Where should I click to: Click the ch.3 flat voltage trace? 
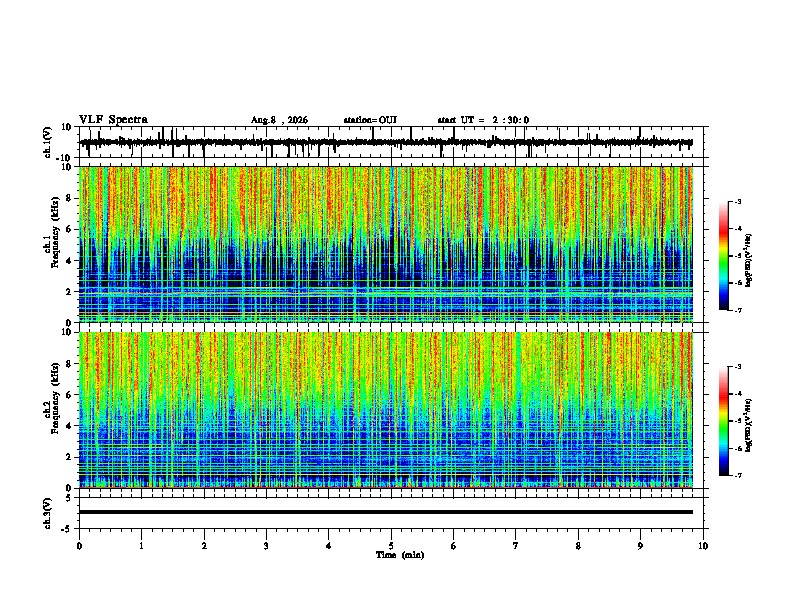pyautogui.click(x=386, y=512)
